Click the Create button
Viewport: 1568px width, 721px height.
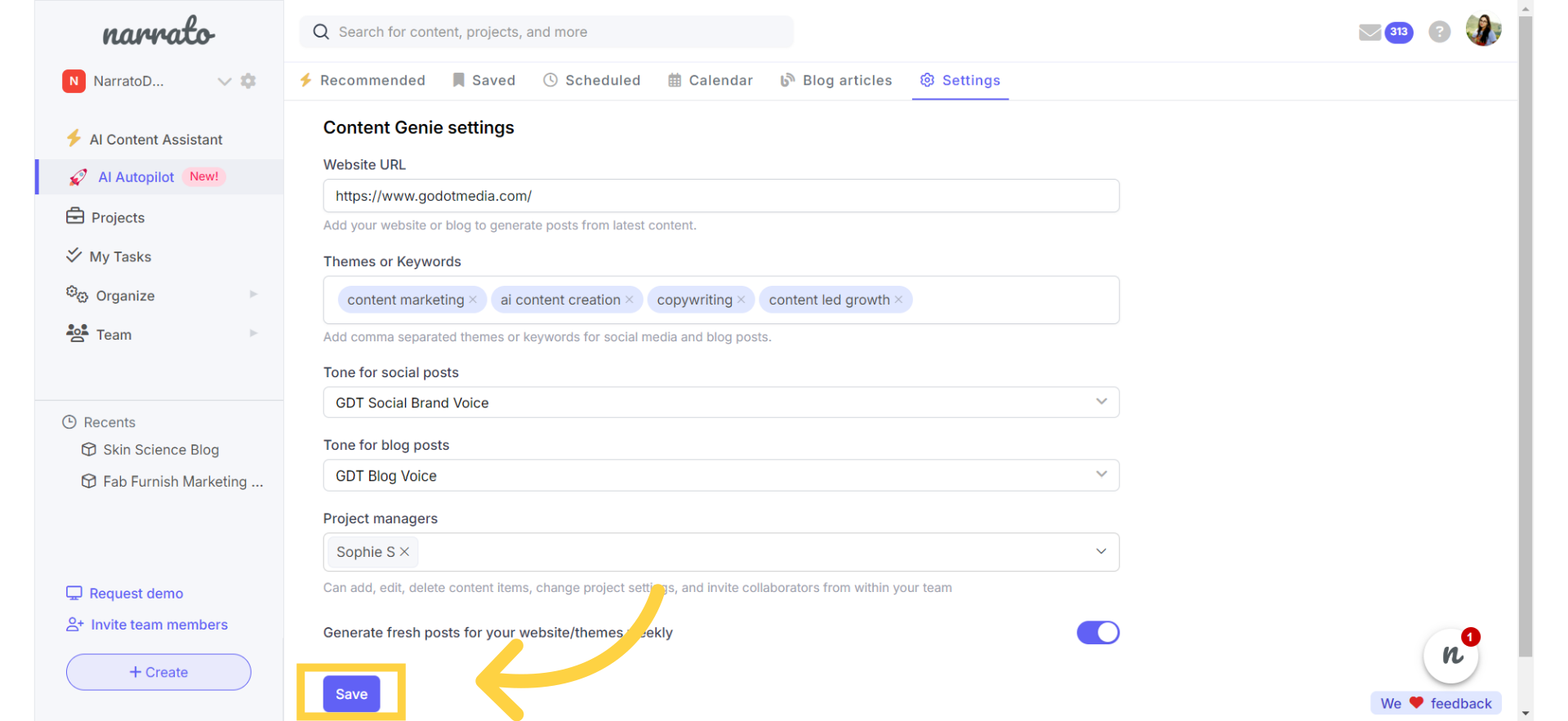pos(158,672)
